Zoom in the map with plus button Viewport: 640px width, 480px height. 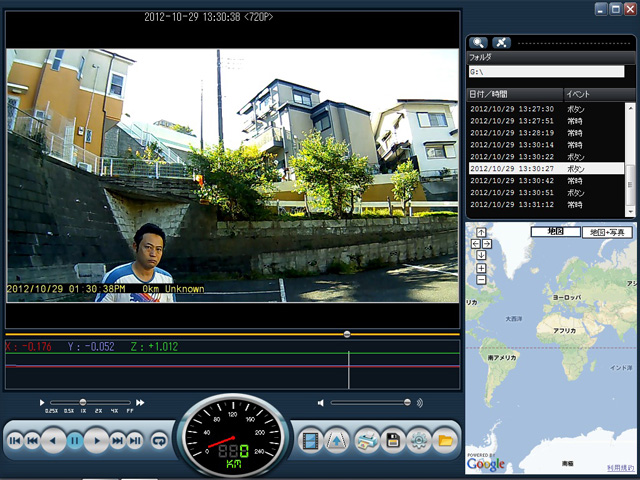coord(481,267)
